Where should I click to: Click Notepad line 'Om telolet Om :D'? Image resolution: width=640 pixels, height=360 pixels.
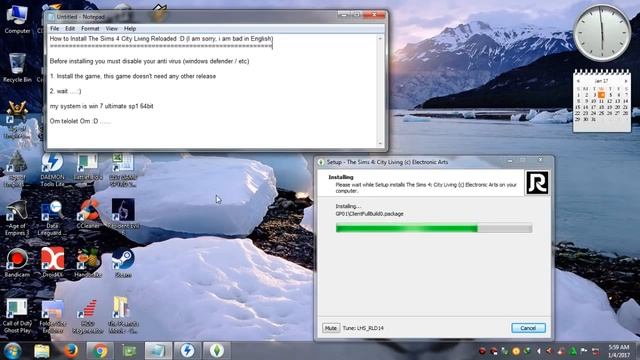click(80, 121)
